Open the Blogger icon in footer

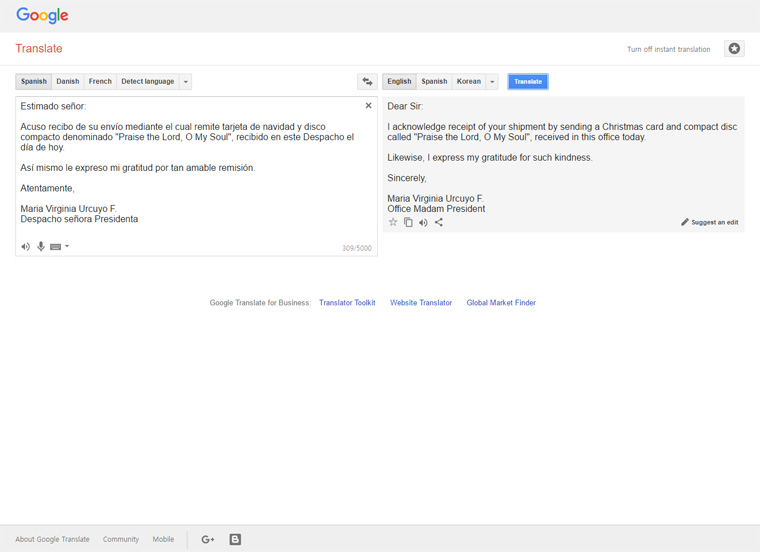pyautogui.click(x=235, y=539)
